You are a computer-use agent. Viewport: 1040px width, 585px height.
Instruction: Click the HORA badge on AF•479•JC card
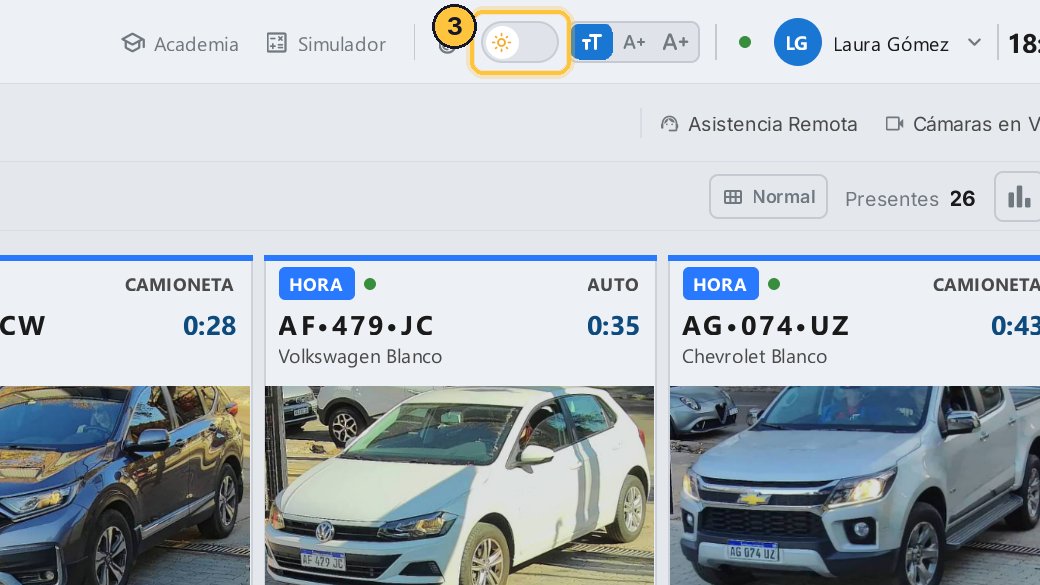(x=316, y=284)
